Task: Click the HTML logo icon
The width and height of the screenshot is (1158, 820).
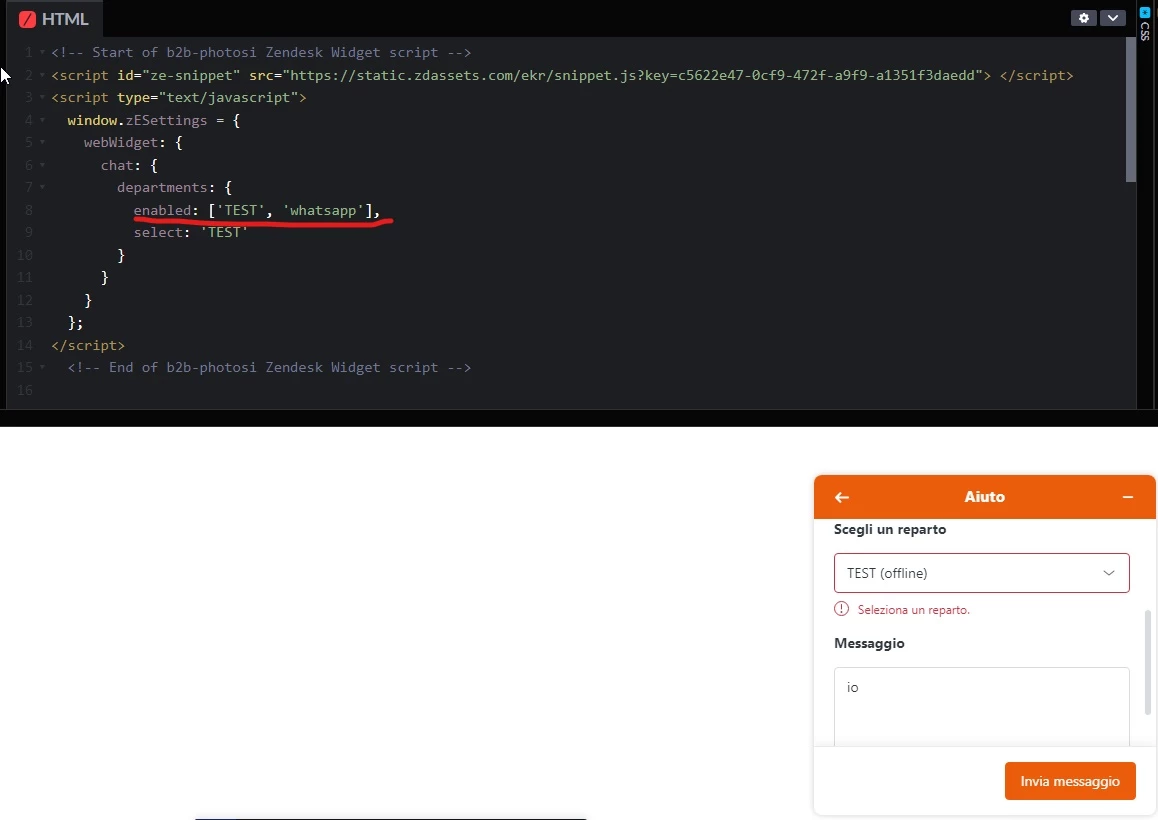Action: pyautogui.click(x=27, y=19)
